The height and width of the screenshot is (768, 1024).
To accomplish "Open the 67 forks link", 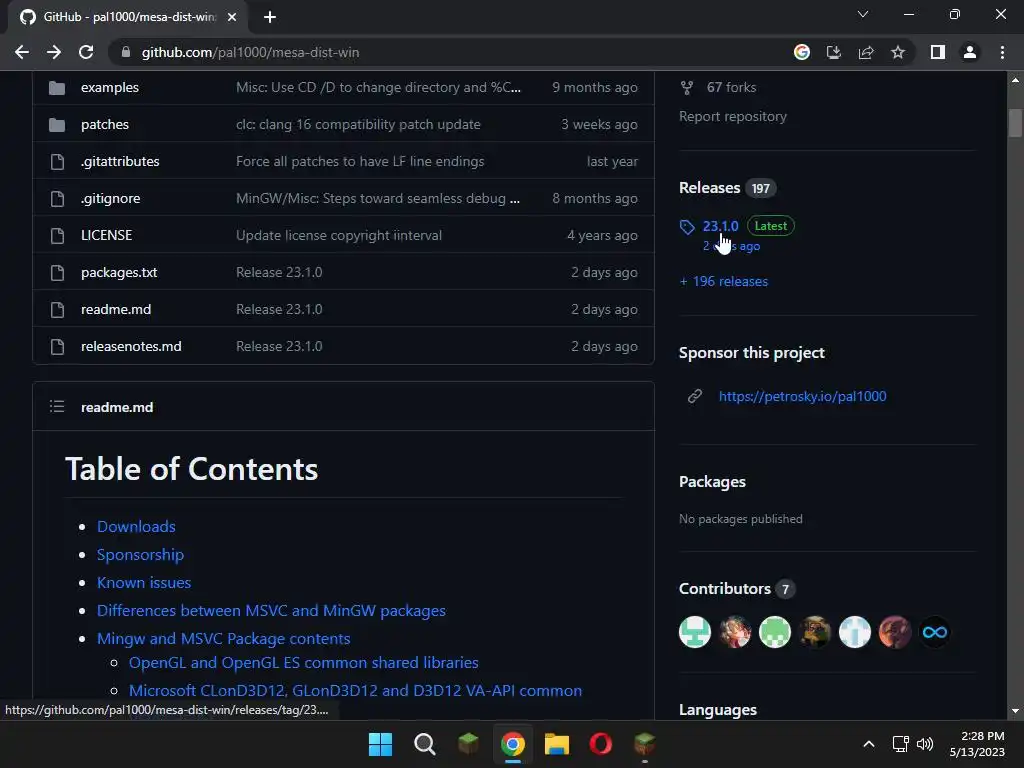I will point(731,87).
